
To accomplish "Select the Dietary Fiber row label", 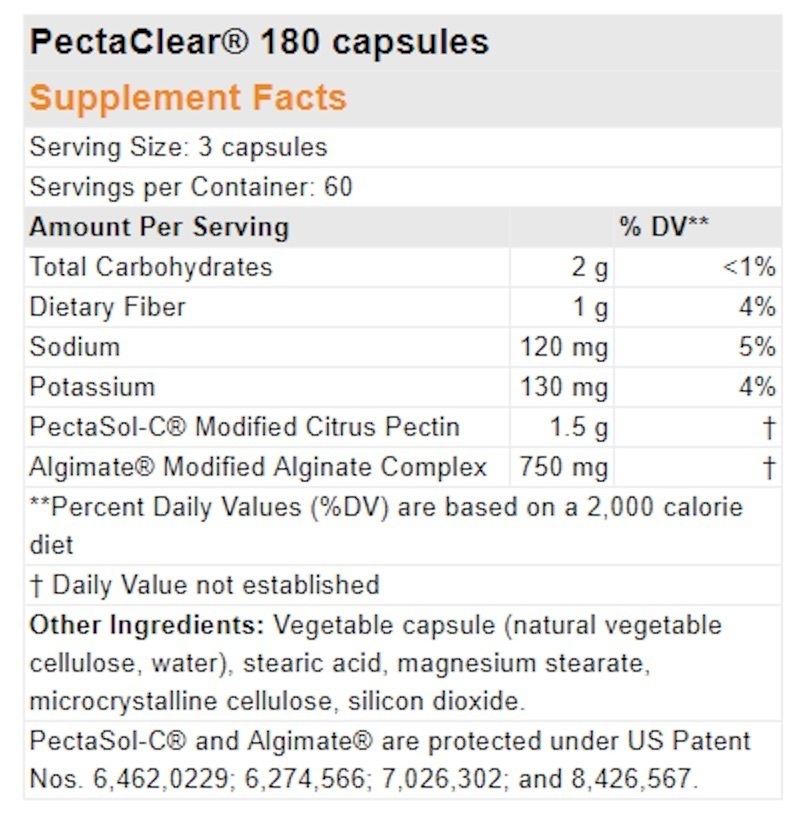I will pos(108,307).
